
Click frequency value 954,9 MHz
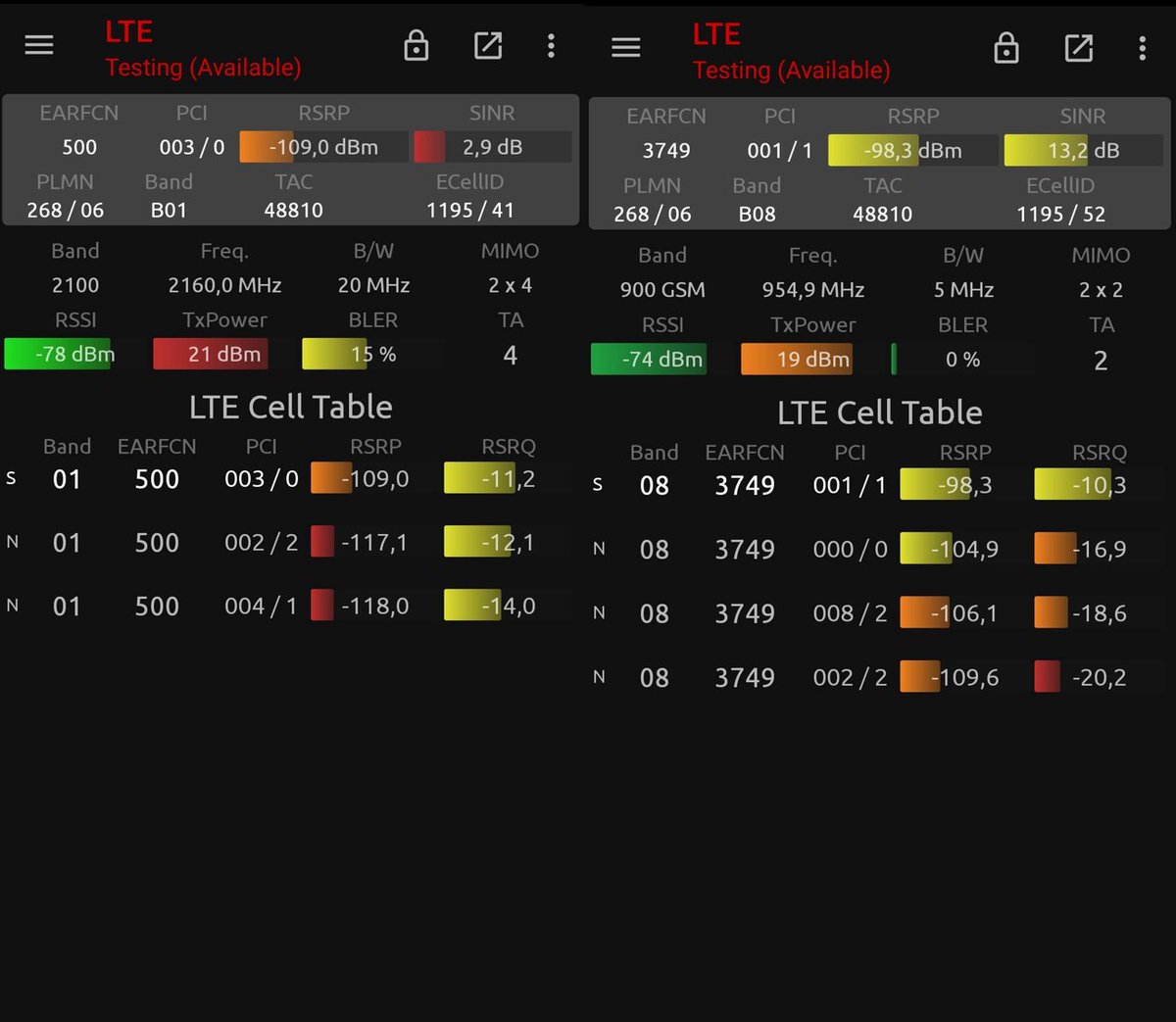point(813,290)
